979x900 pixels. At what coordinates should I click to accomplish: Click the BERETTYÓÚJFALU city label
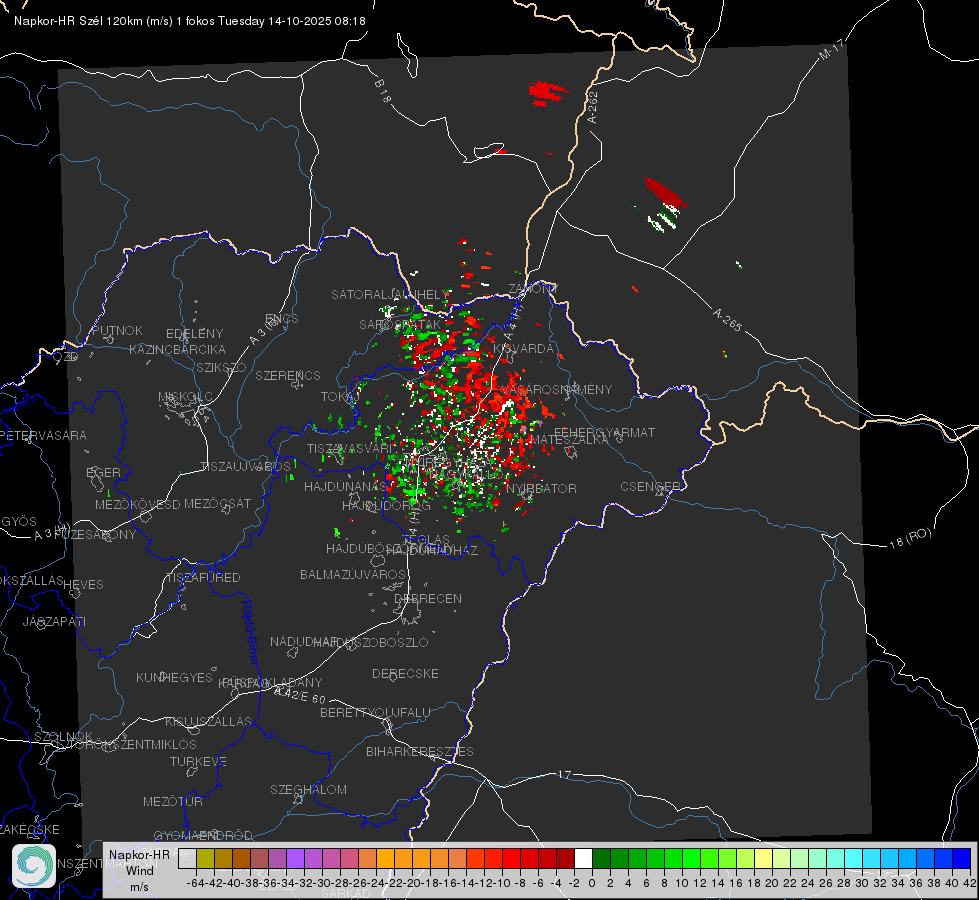coord(375,712)
